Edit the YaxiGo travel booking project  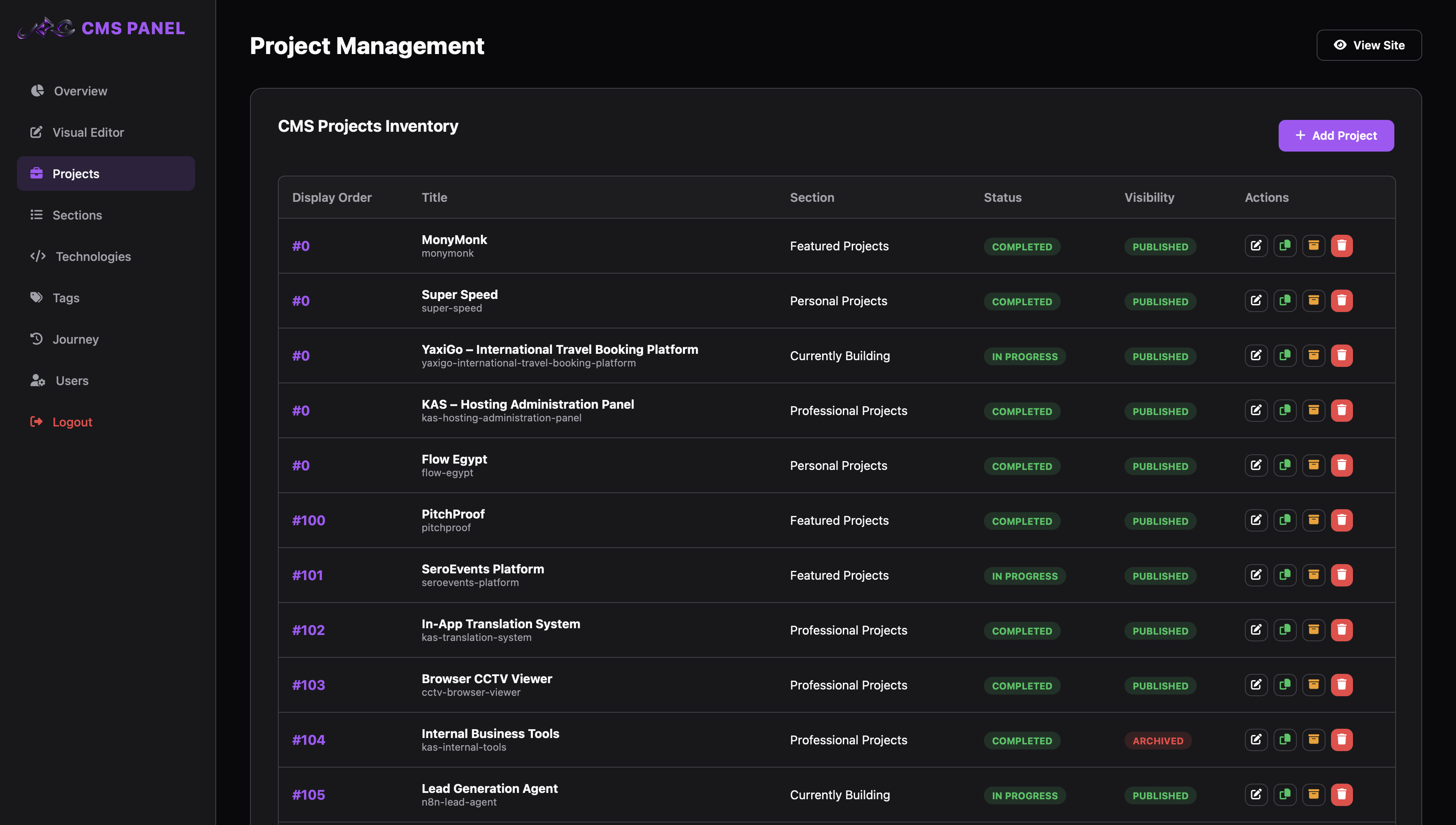pyautogui.click(x=1256, y=356)
